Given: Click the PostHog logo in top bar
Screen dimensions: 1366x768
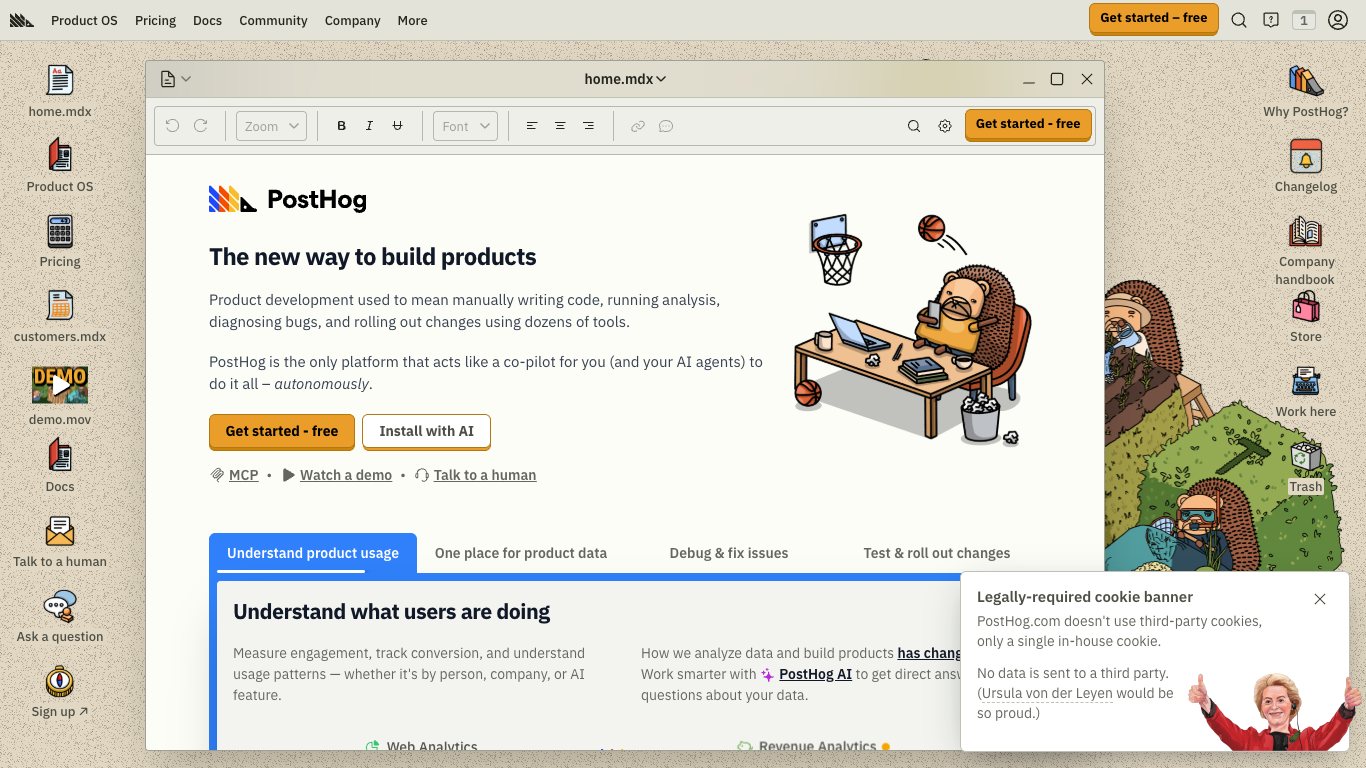Looking at the screenshot, I should click(x=22, y=20).
